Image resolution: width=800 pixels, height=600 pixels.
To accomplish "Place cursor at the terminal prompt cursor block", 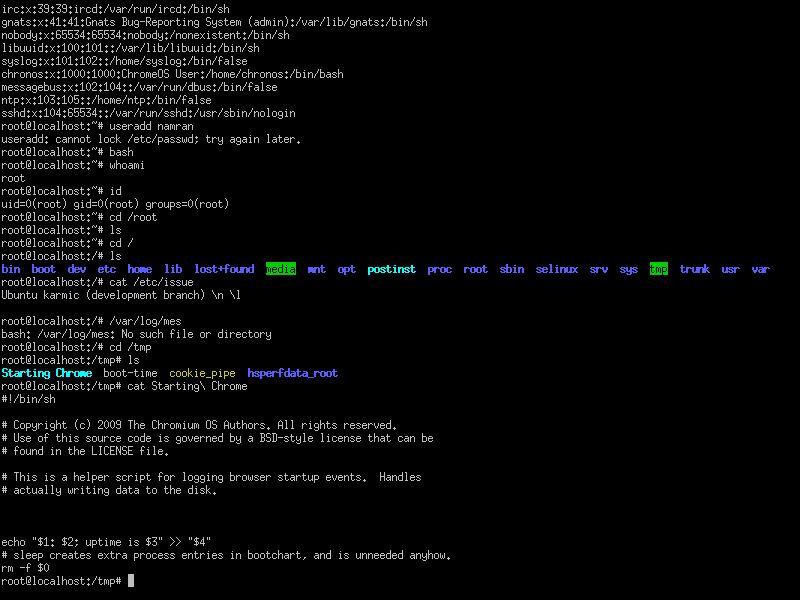I will click(131, 581).
